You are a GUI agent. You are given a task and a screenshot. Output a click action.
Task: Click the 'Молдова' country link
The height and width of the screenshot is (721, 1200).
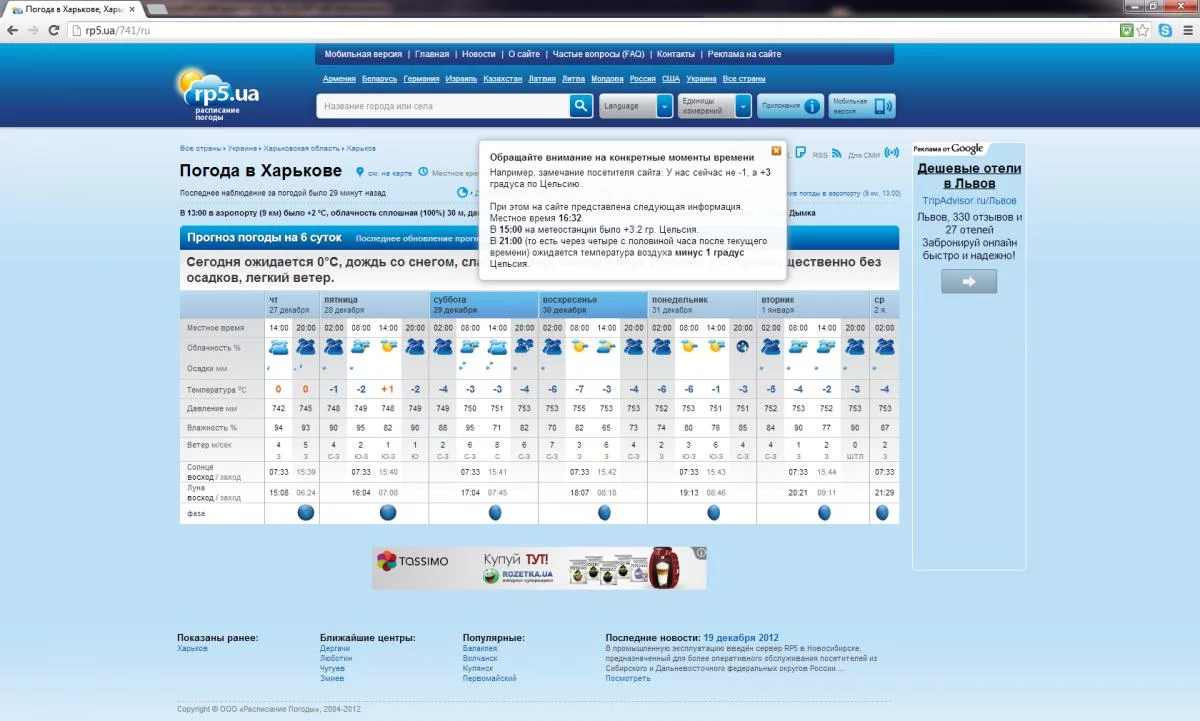[x=607, y=79]
